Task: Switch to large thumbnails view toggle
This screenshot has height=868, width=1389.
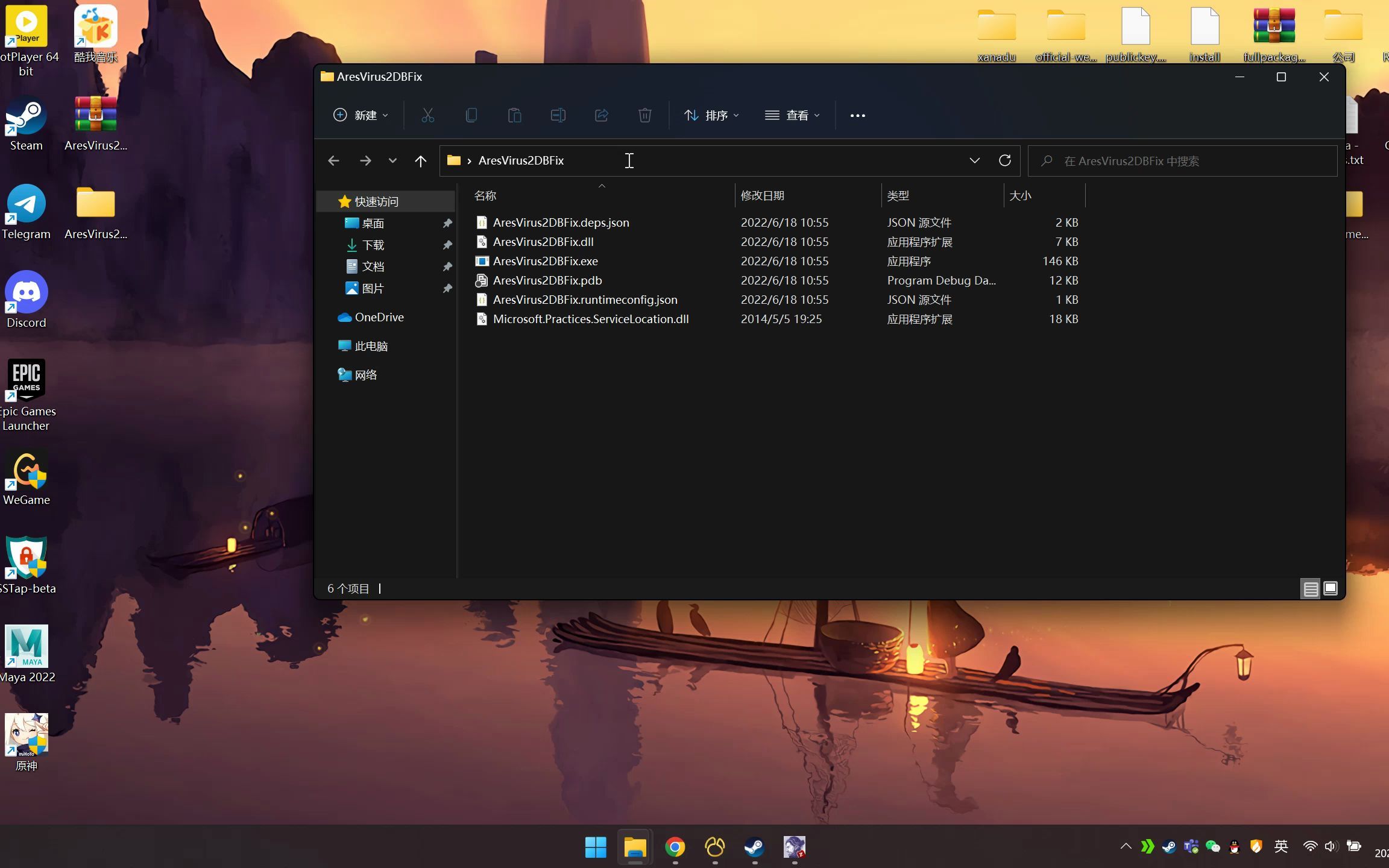Action: [1330, 588]
